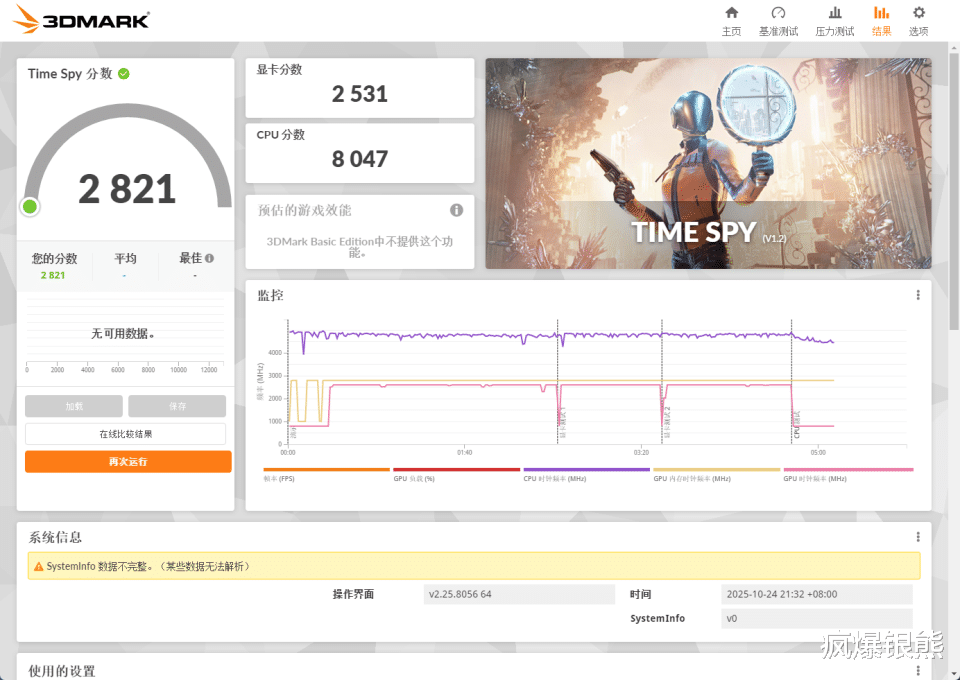Screen dimensions: 960x680
Task: Click the page vertical scrollbar
Action: [954, 190]
